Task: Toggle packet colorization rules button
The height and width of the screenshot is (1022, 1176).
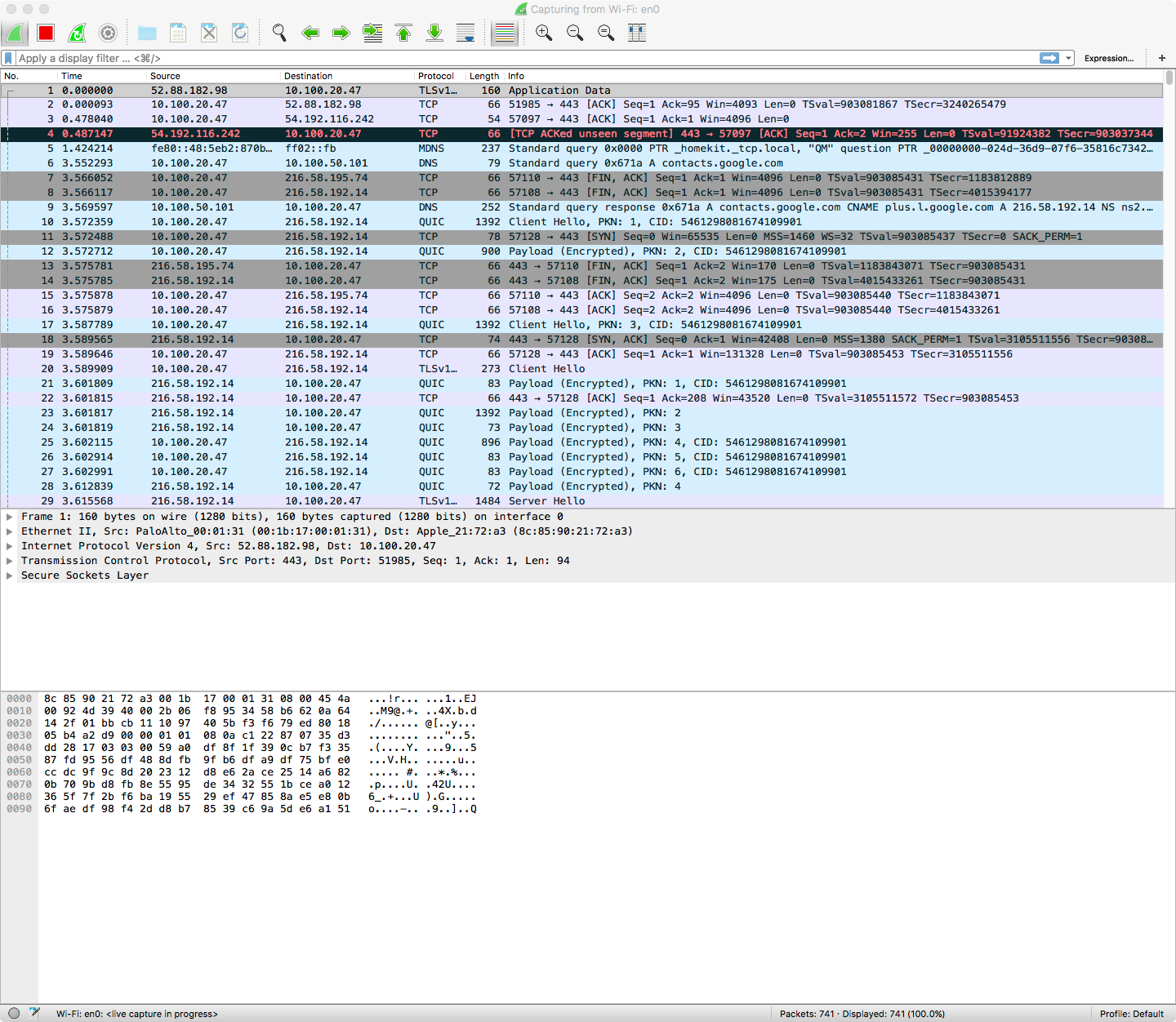Action: [x=505, y=33]
